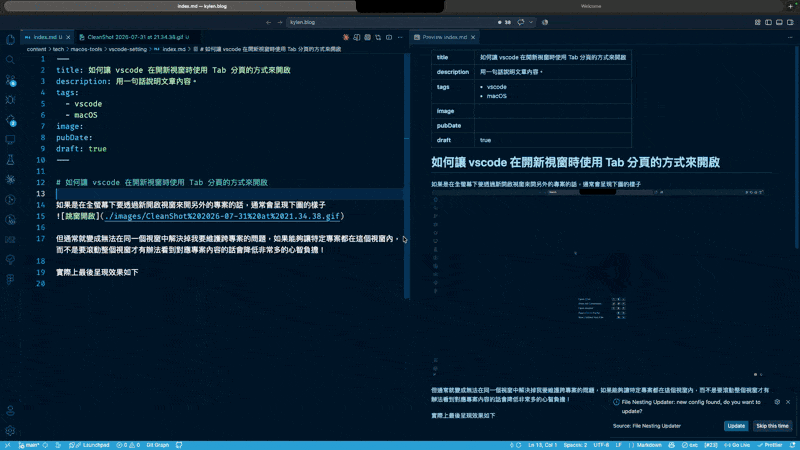Click the 'title:' frontmatter line in the editor
Viewport: 800px width, 450px height.
tap(173, 70)
